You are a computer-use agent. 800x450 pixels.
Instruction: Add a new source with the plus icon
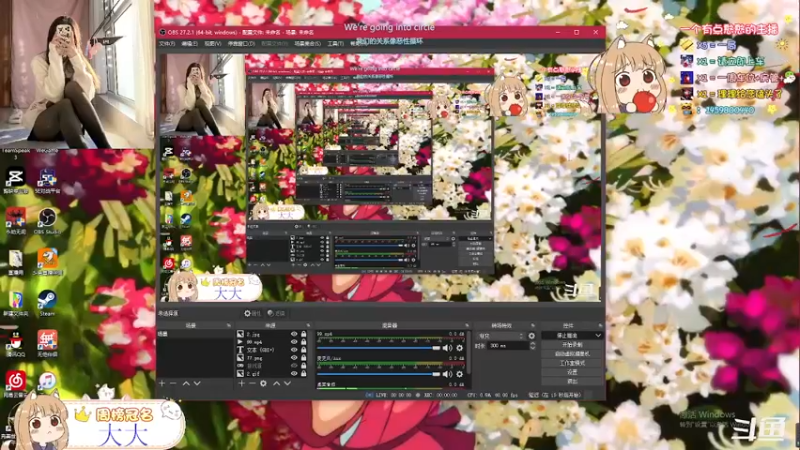(241, 383)
